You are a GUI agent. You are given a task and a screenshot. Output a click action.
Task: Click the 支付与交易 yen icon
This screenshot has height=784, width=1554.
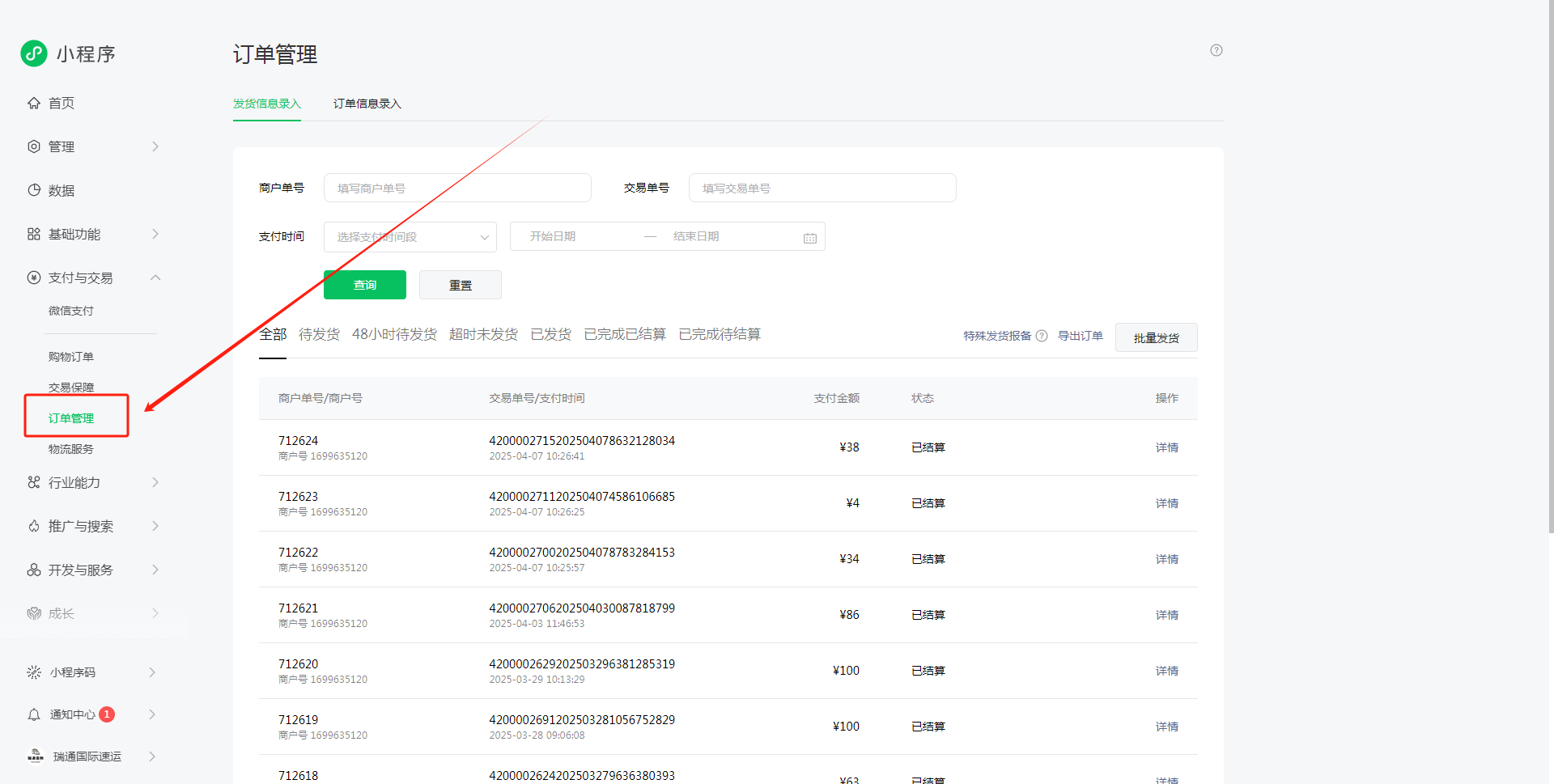pyautogui.click(x=34, y=278)
